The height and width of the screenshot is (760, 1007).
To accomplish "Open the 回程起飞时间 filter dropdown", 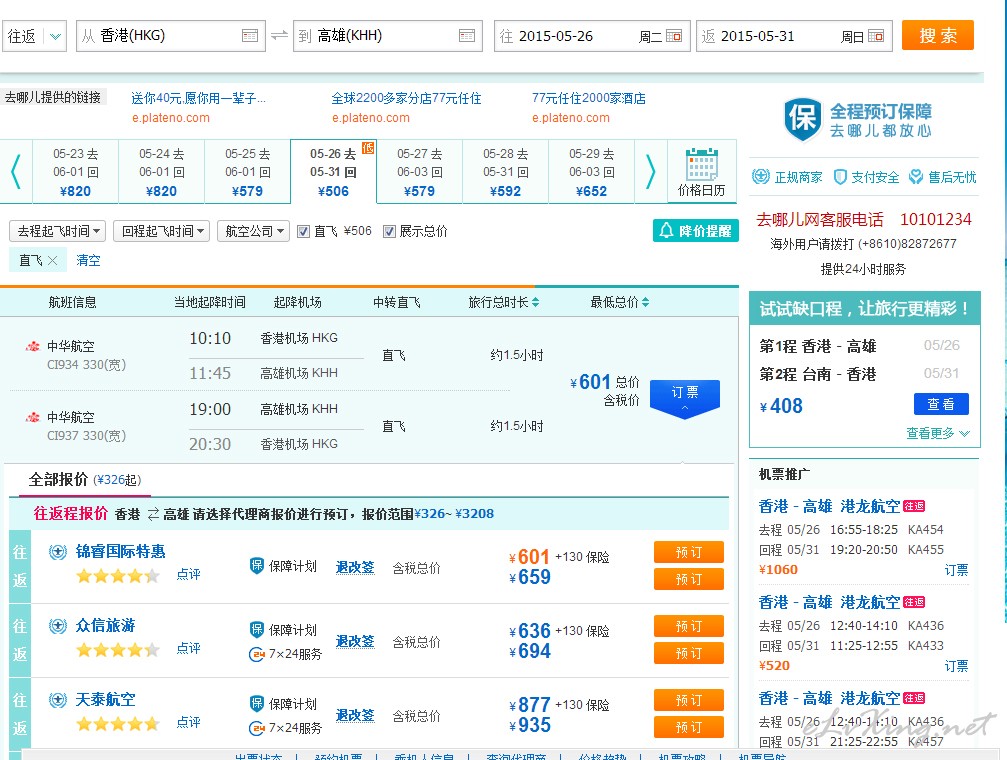I will point(162,231).
